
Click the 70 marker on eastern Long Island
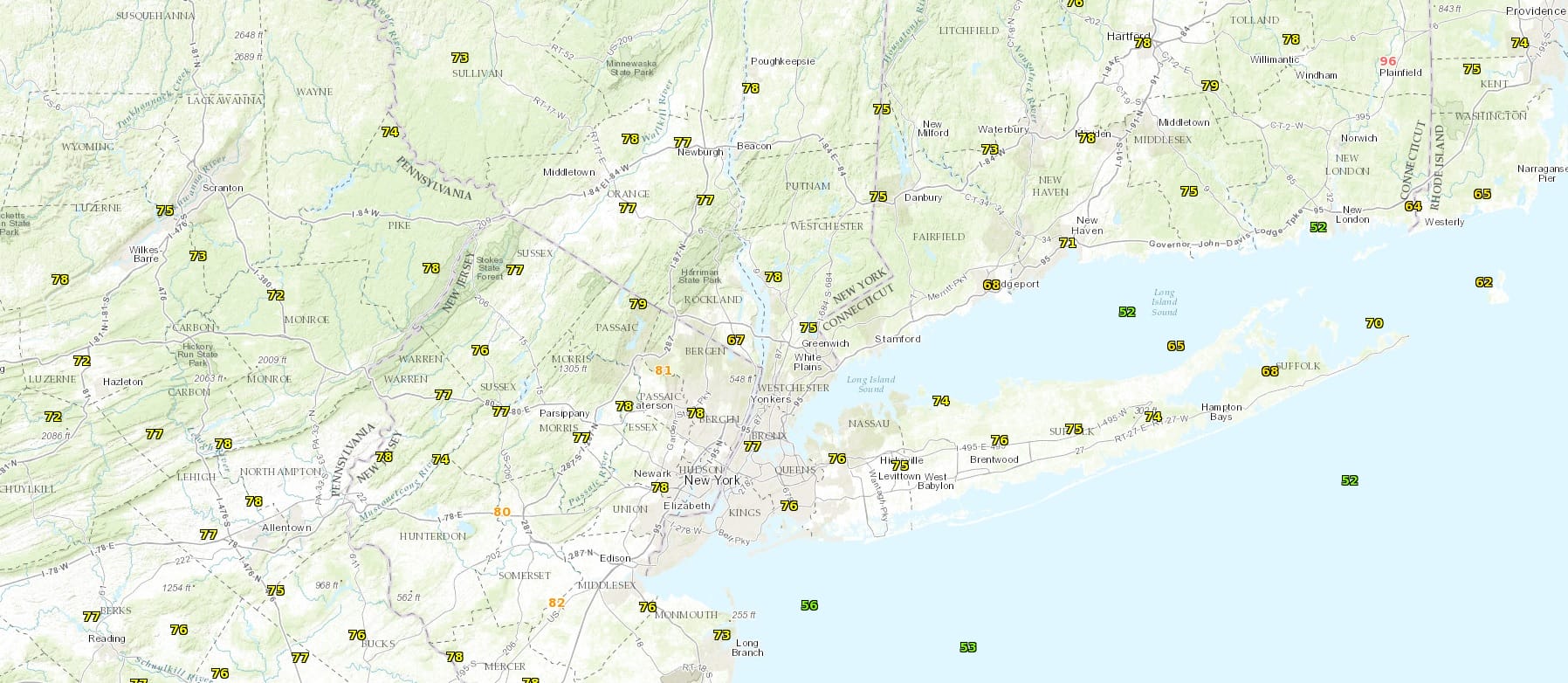pyautogui.click(x=1374, y=323)
